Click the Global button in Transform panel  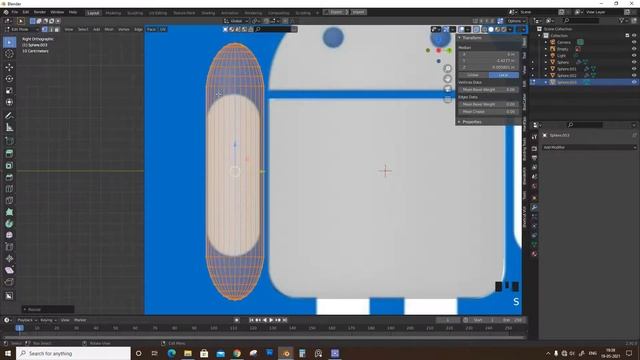pyautogui.click(x=473, y=75)
